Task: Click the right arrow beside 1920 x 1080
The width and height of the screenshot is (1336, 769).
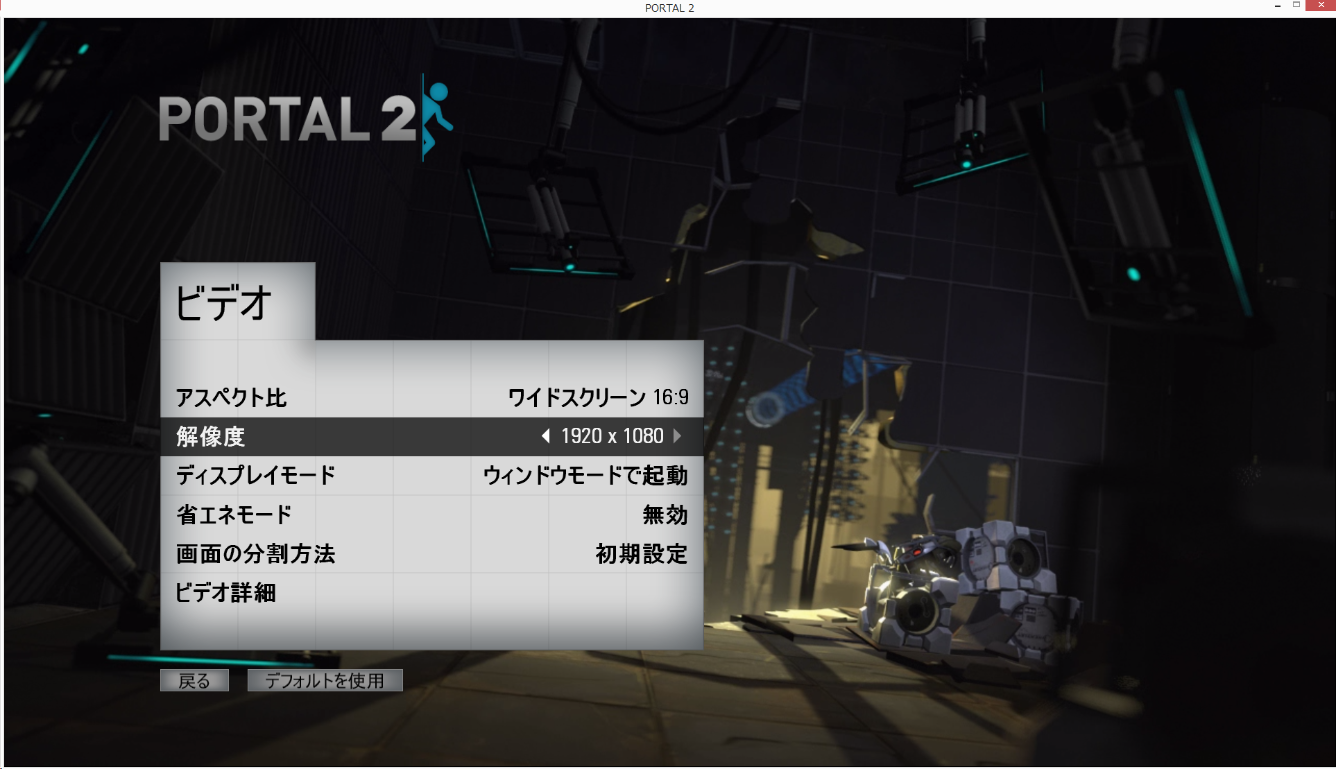Action: click(x=678, y=436)
